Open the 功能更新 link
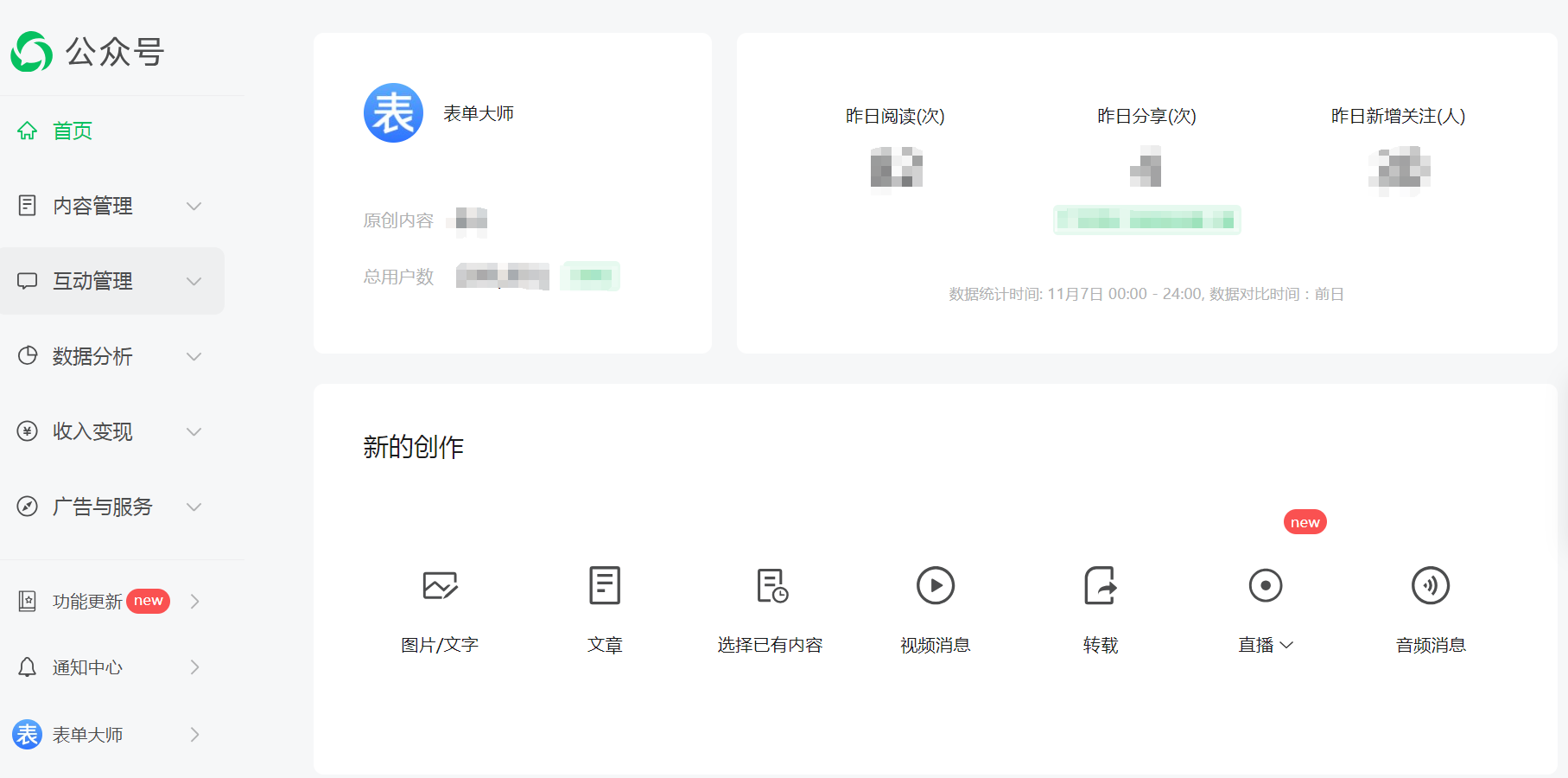Screen dimensions: 1568x778 pos(87,601)
